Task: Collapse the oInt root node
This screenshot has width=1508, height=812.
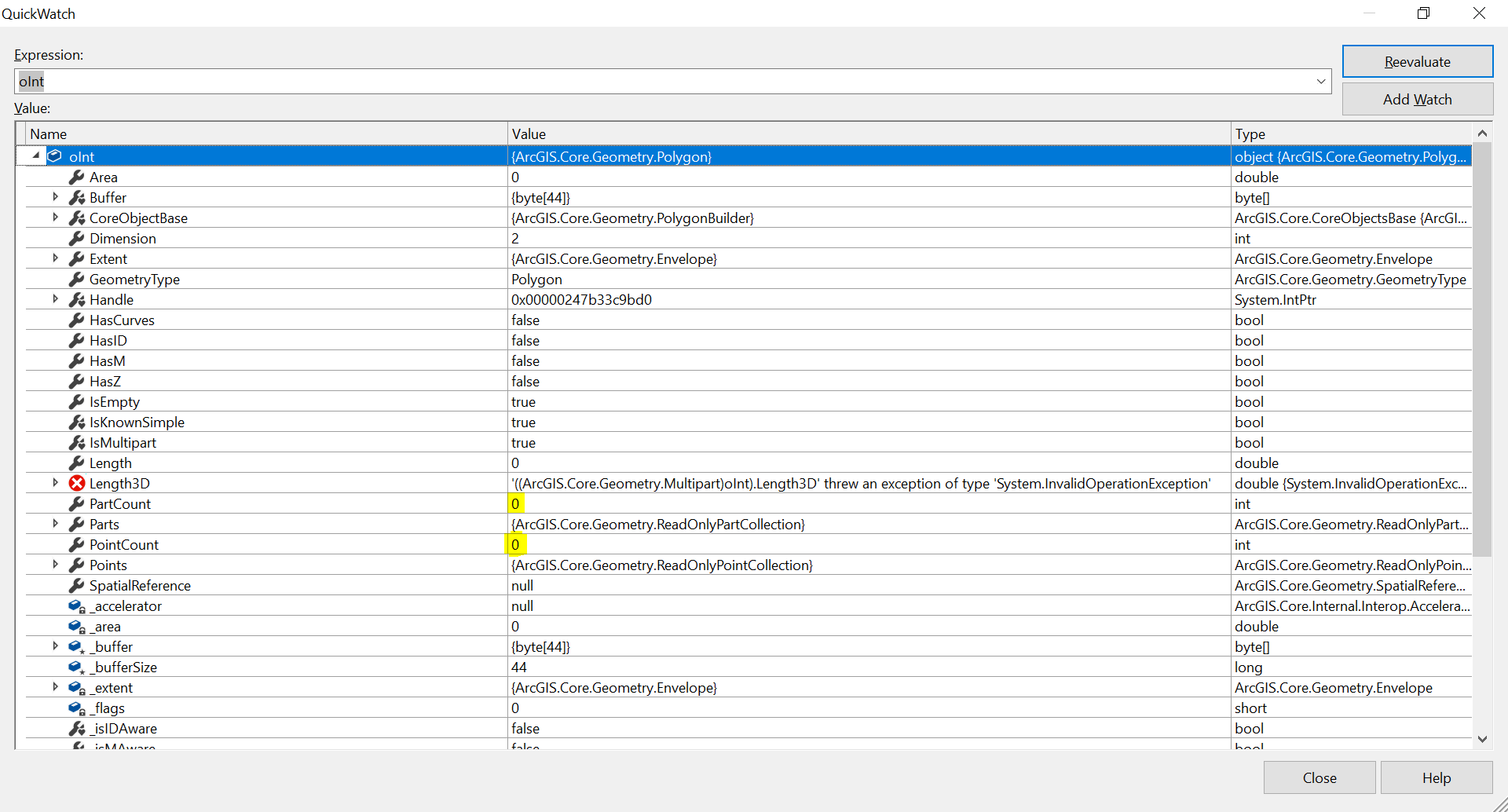Action: point(35,155)
